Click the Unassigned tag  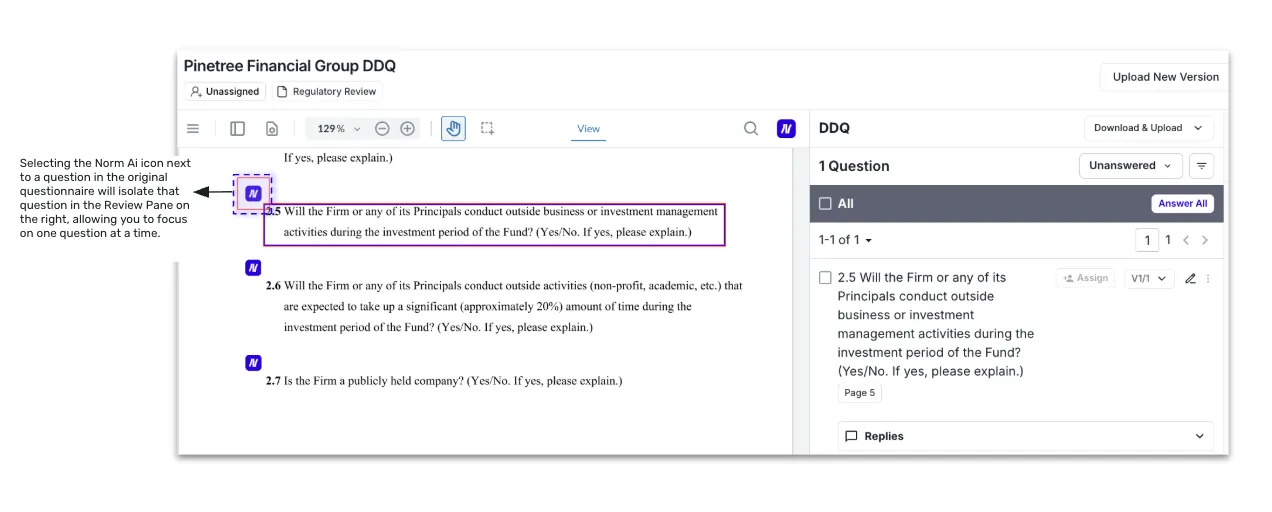click(x=225, y=91)
